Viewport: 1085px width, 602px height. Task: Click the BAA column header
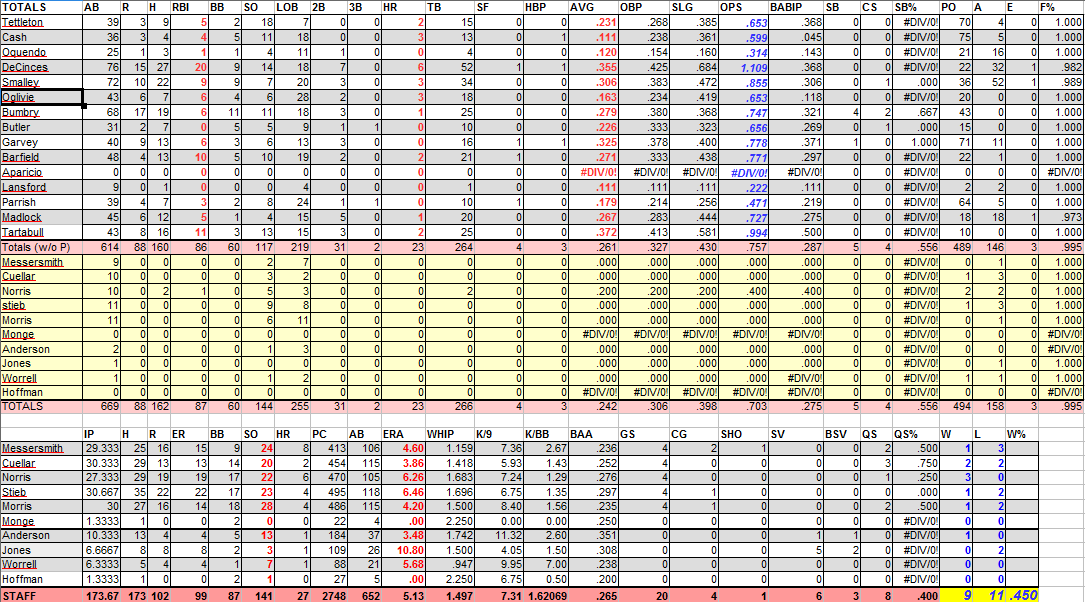(594, 435)
